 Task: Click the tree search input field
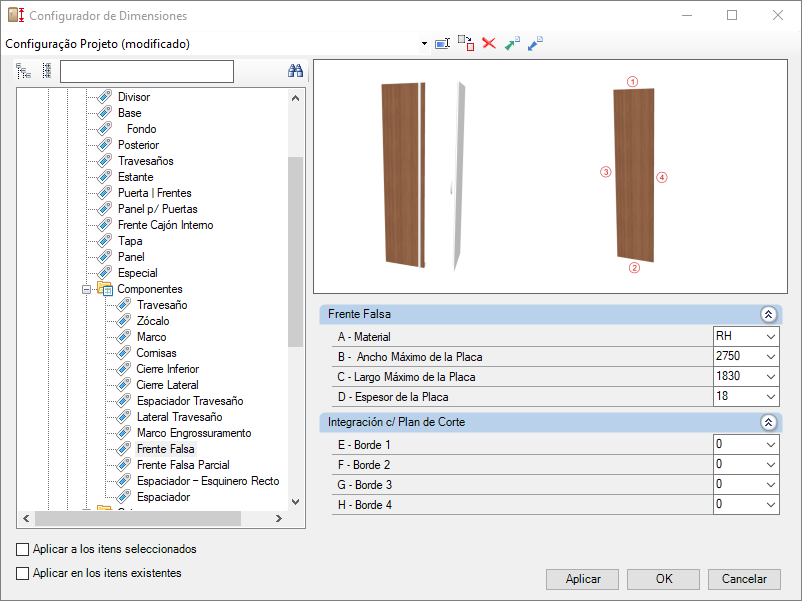pos(147,71)
